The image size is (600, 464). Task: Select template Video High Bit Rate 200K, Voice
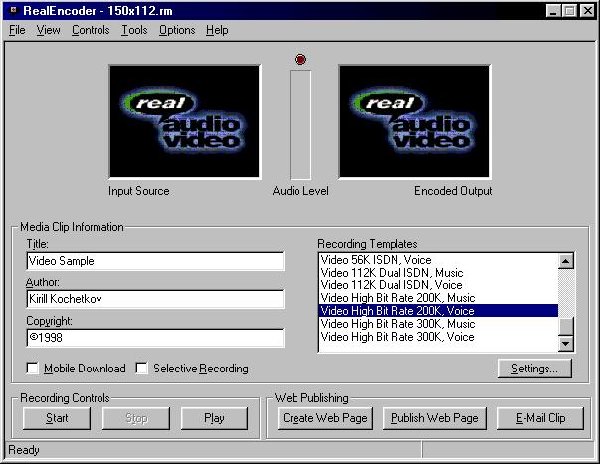tap(438, 311)
